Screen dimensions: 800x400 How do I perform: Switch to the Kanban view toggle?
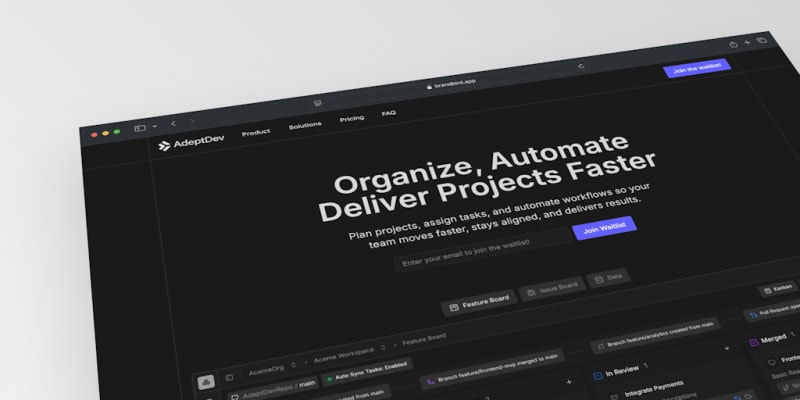pos(779,289)
